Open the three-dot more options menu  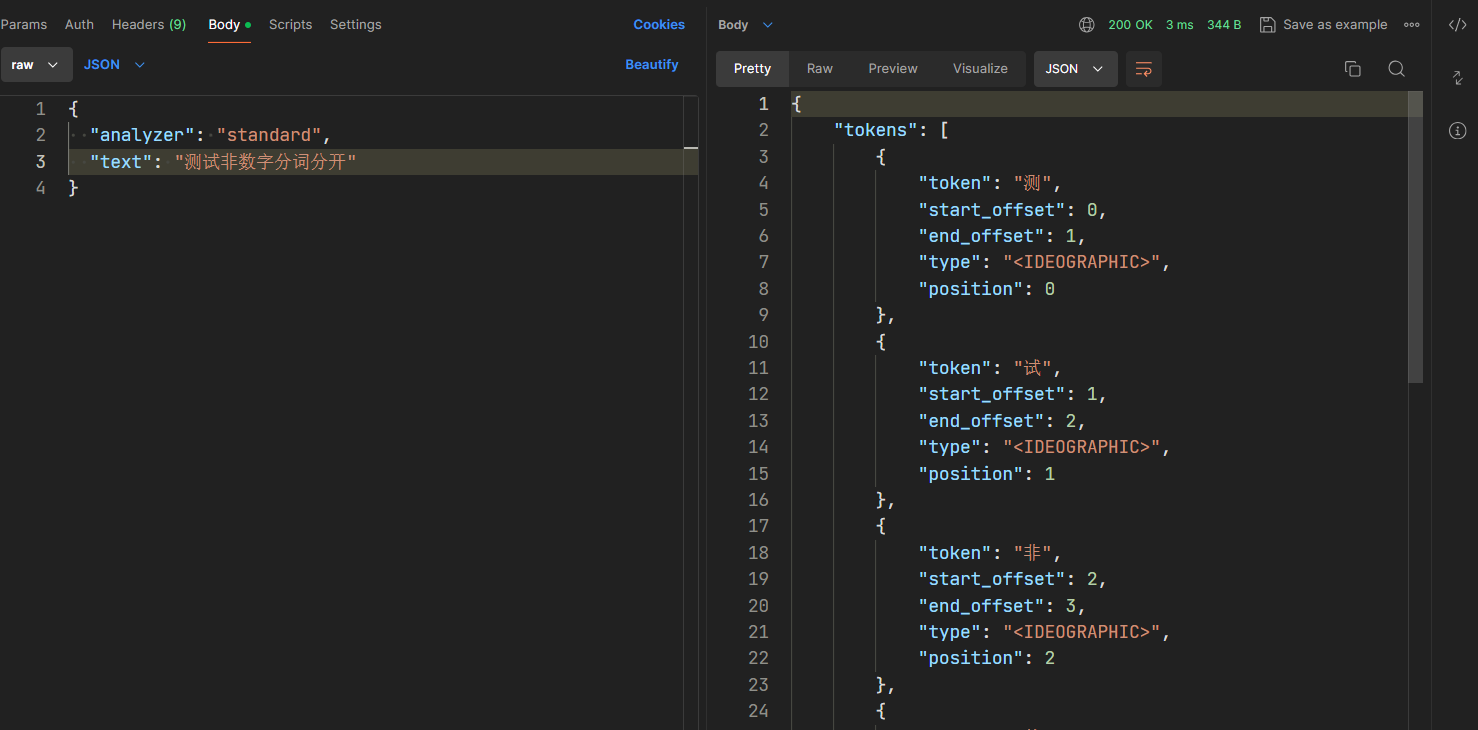pyautogui.click(x=1412, y=25)
